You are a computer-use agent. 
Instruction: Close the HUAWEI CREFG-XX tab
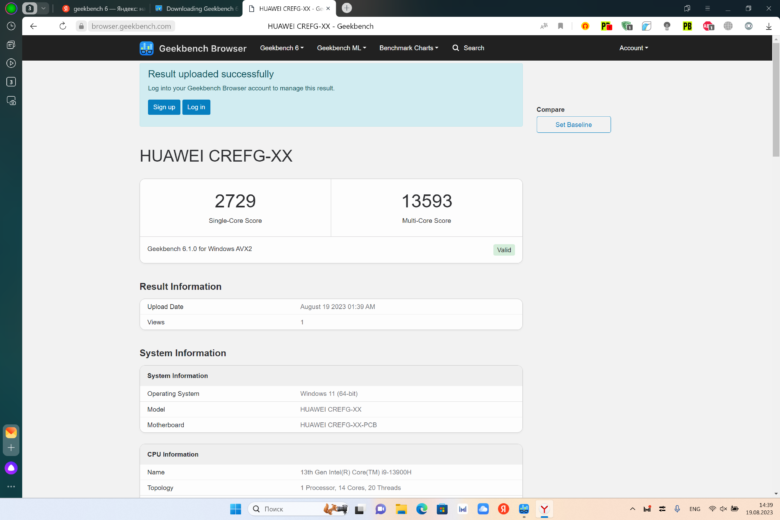pos(328,8)
